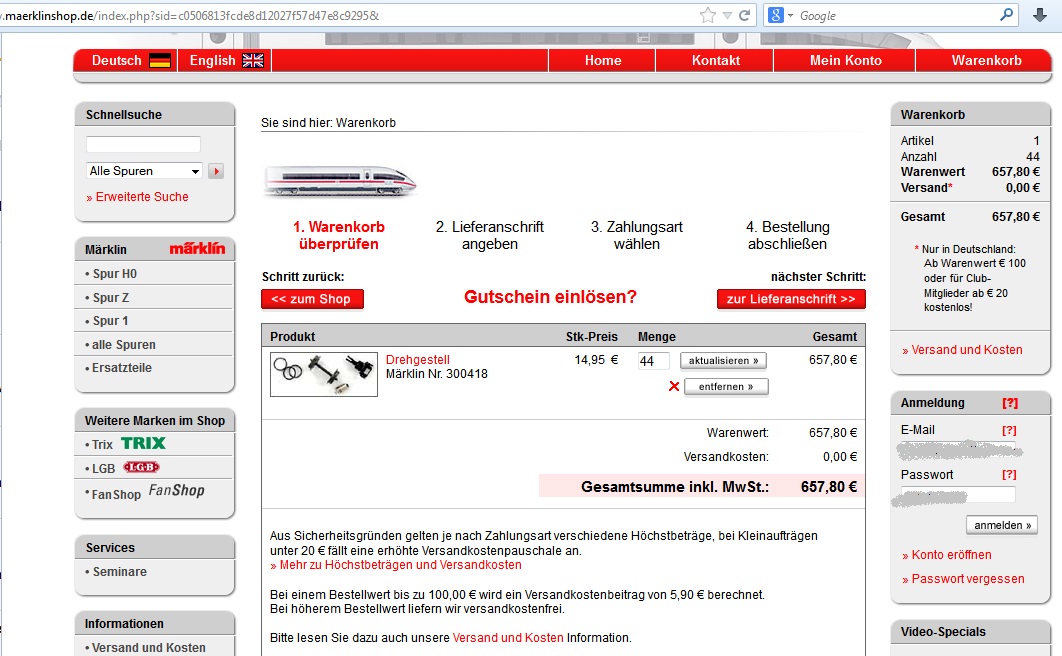Open the Alle Spuren dropdown
Image resolution: width=1062 pixels, height=656 pixels.
click(x=144, y=171)
